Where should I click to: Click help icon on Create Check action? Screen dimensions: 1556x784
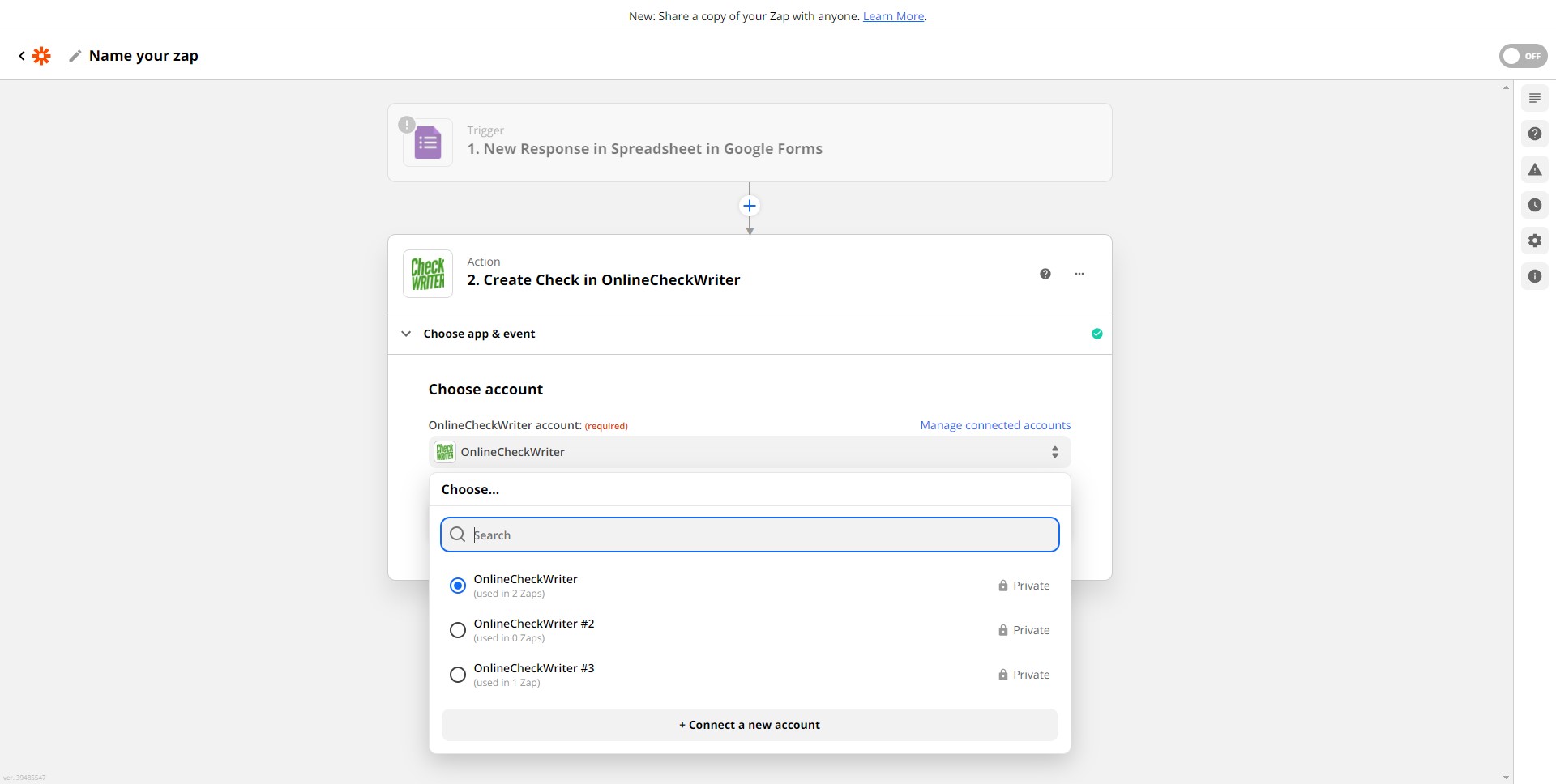(1045, 274)
